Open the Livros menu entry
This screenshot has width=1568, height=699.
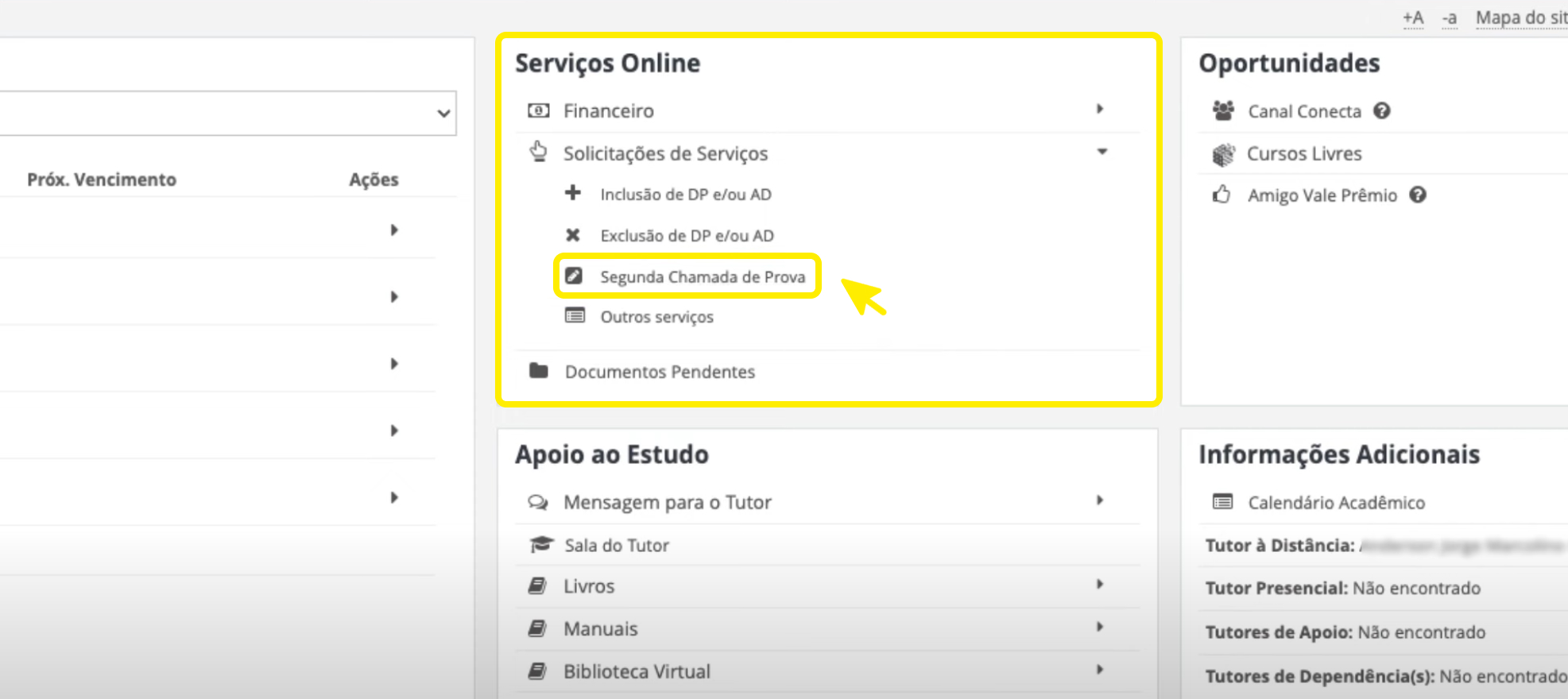coord(589,586)
